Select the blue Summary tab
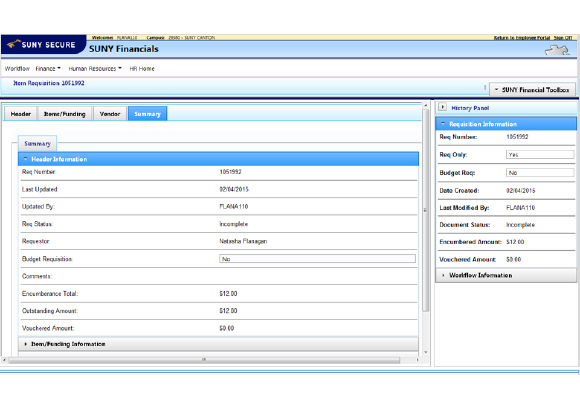Screen dimensions: 580x410 [147, 114]
